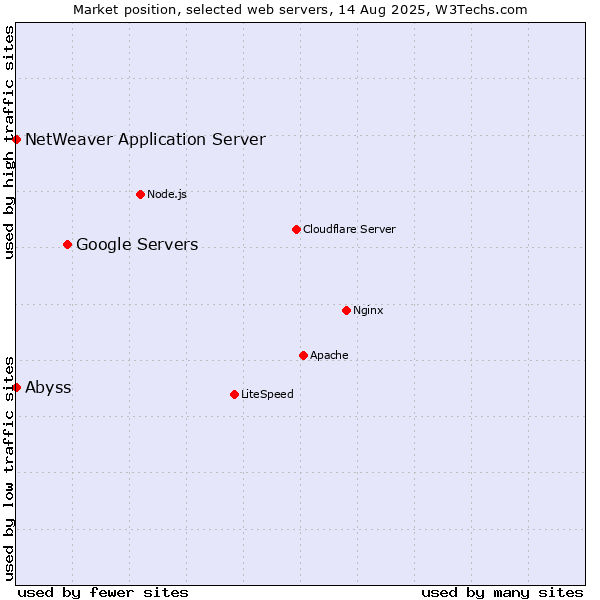This screenshot has height=600, width=600.
Task: Click the chart title mentioning W3Techs.com
Action: (x=300, y=10)
